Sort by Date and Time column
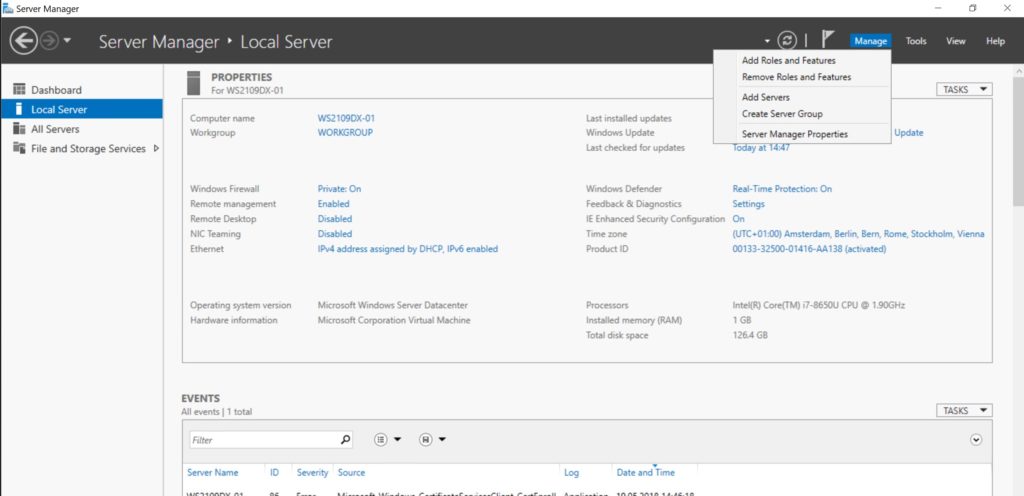Image resolution: width=1024 pixels, height=496 pixels. [645, 473]
